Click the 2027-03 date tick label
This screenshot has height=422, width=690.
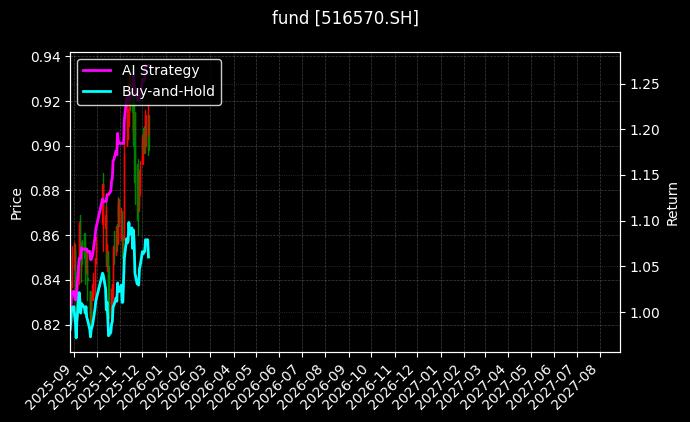[x=459, y=386]
